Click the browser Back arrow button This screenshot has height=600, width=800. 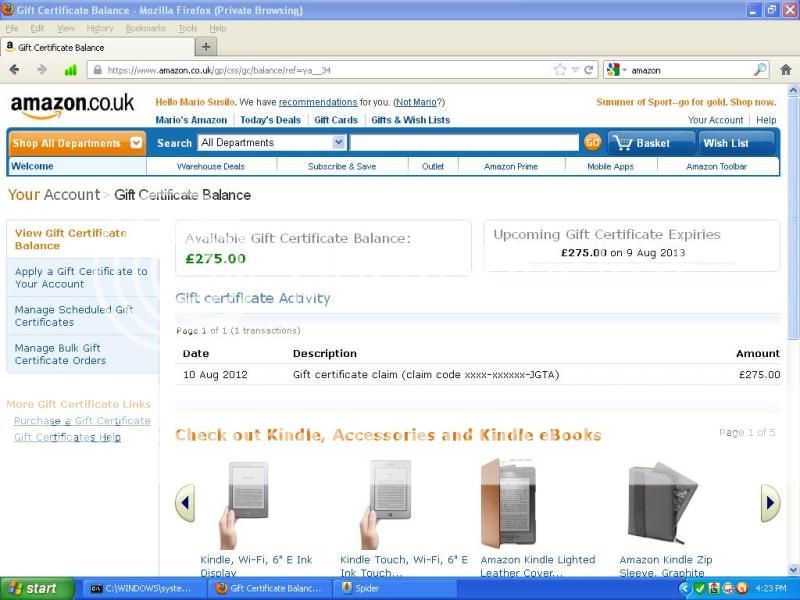tap(14, 70)
